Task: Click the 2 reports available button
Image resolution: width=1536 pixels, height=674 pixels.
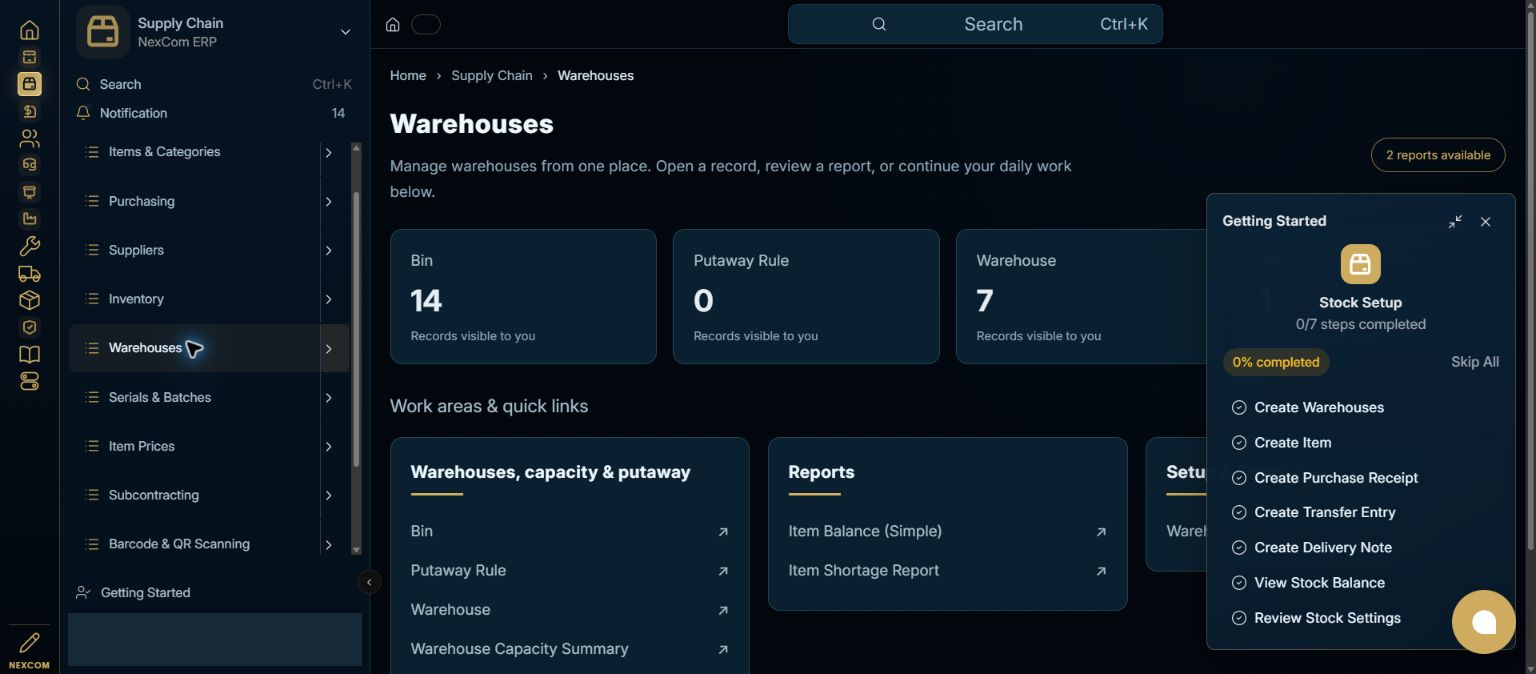Action: 1438,155
